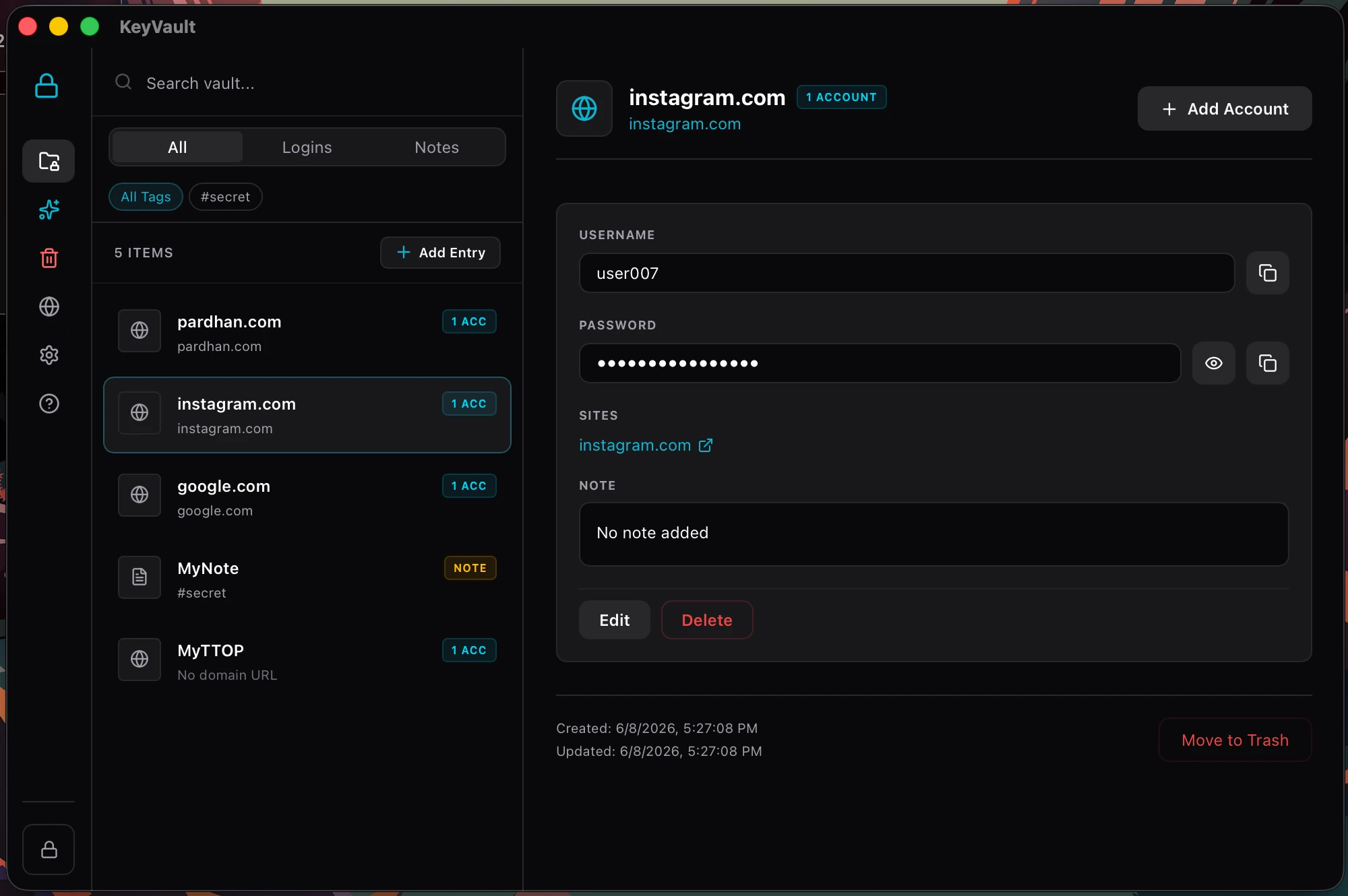1348x896 pixels.
Task: Switch to the Logins tab
Action: 307,147
